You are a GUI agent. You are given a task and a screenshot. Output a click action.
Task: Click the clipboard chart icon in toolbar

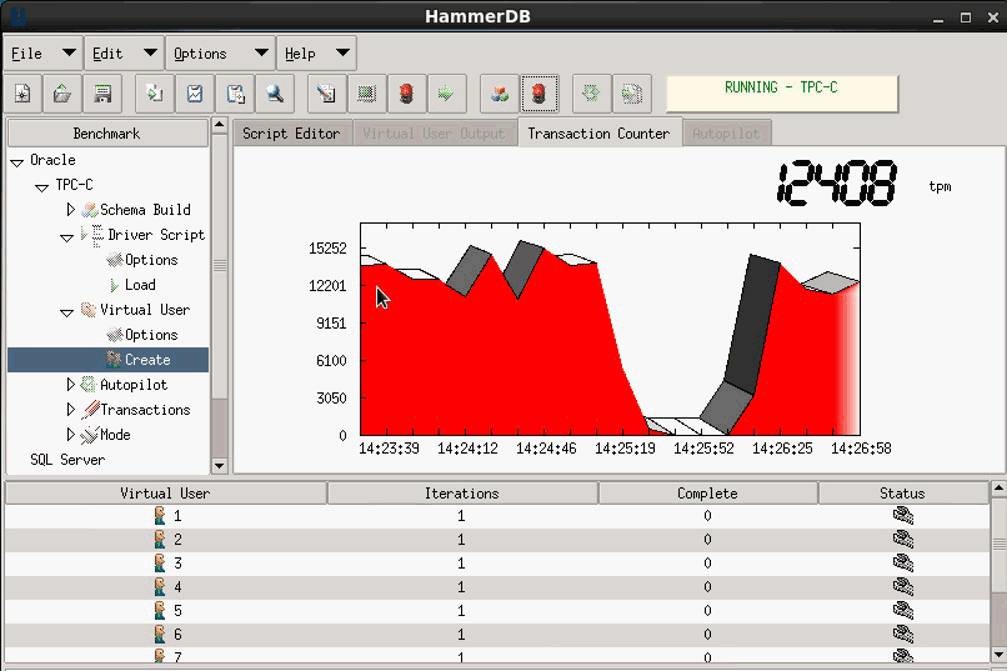pyautogui.click(x=195, y=94)
